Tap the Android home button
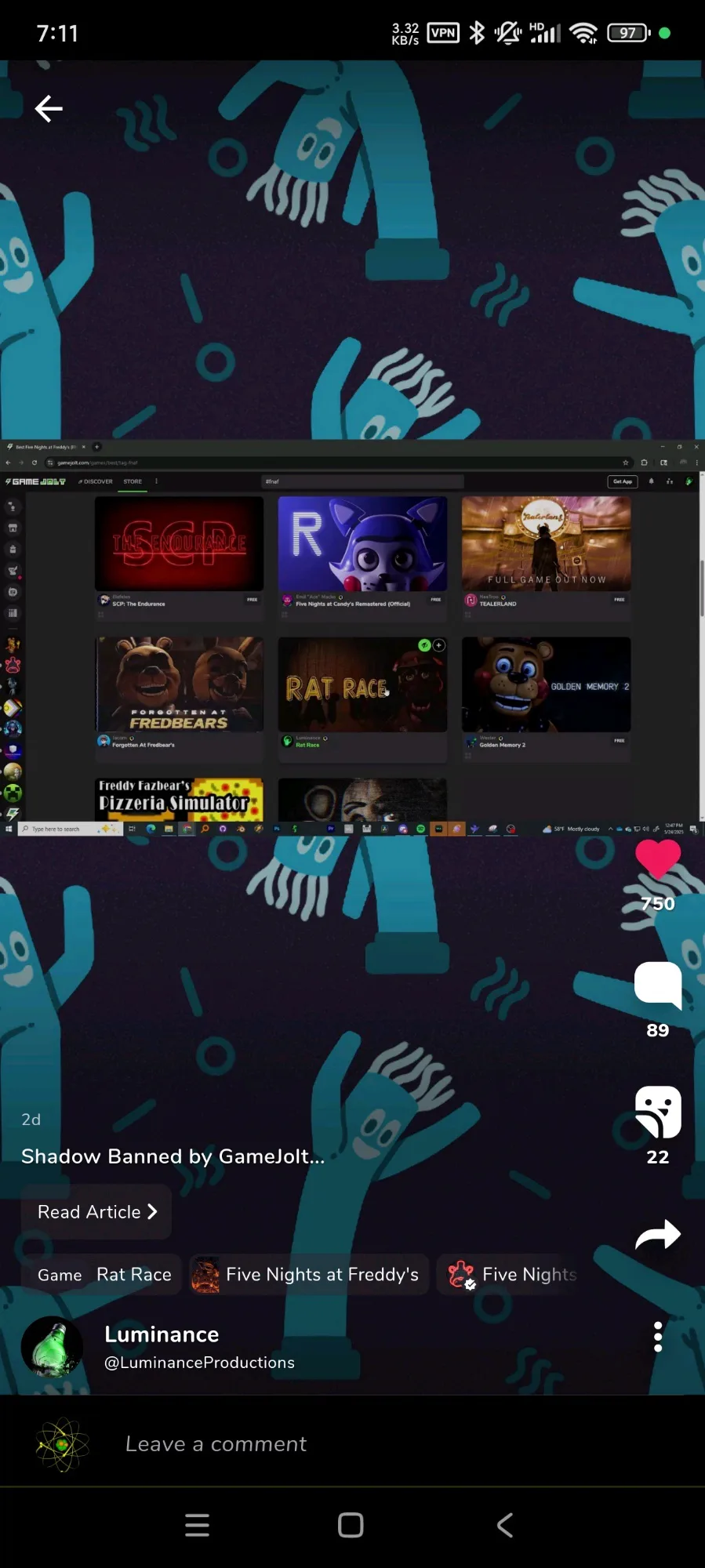The height and width of the screenshot is (1568, 705). 351,1525
